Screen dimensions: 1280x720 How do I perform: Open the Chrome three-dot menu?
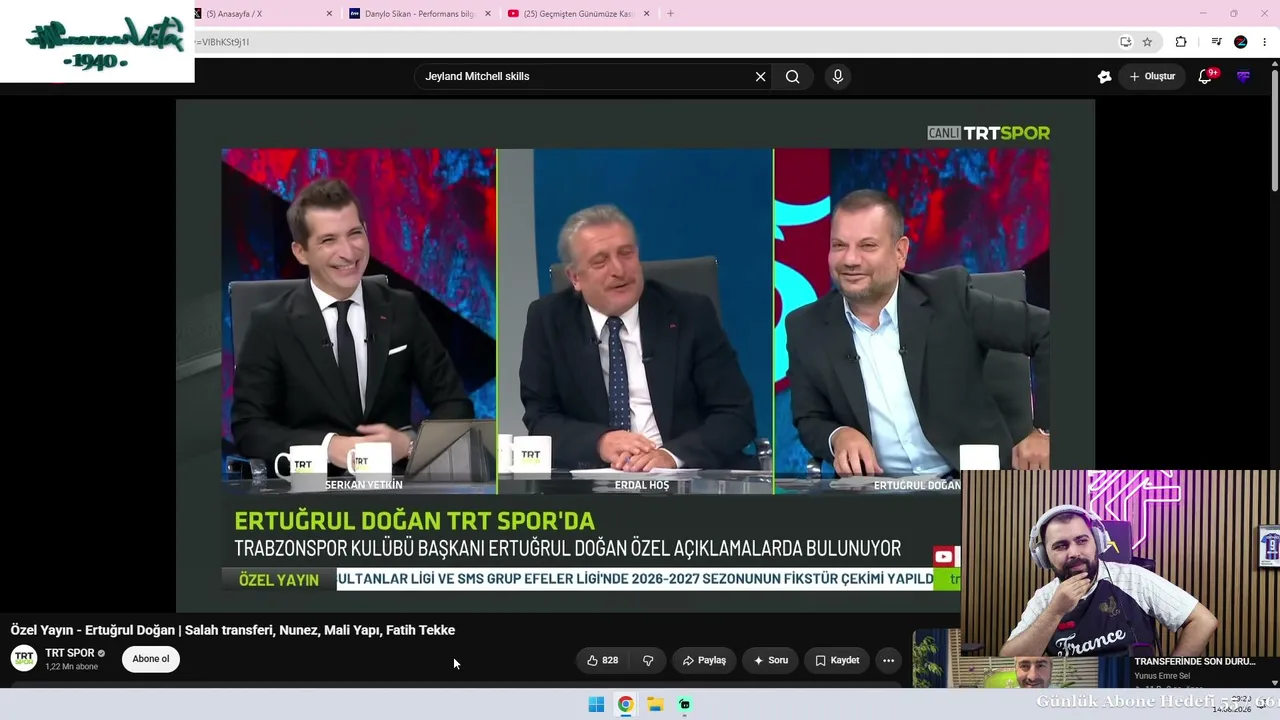click(x=1265, y=42)
